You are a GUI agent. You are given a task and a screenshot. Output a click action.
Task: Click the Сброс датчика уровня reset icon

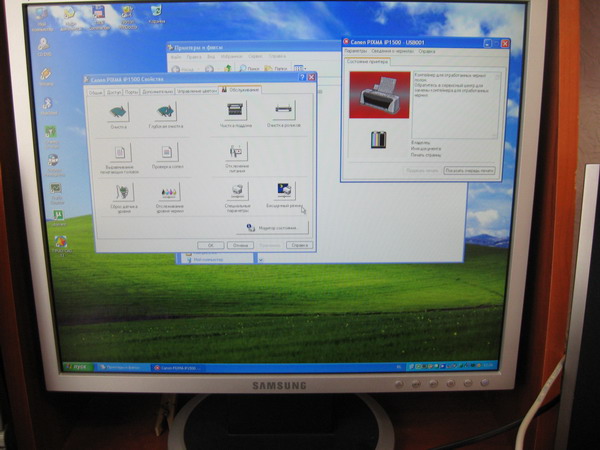pos(123,192)
